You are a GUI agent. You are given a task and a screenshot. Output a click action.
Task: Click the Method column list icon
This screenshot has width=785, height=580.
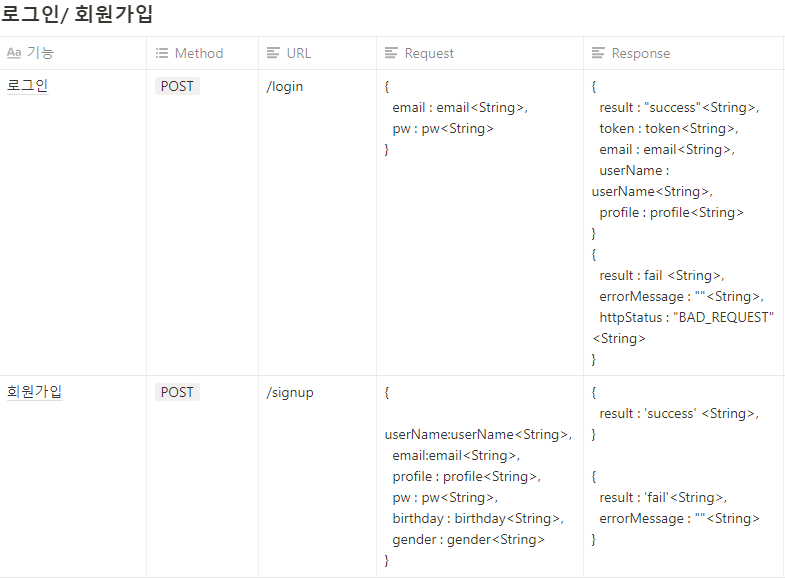click(162, 53)
